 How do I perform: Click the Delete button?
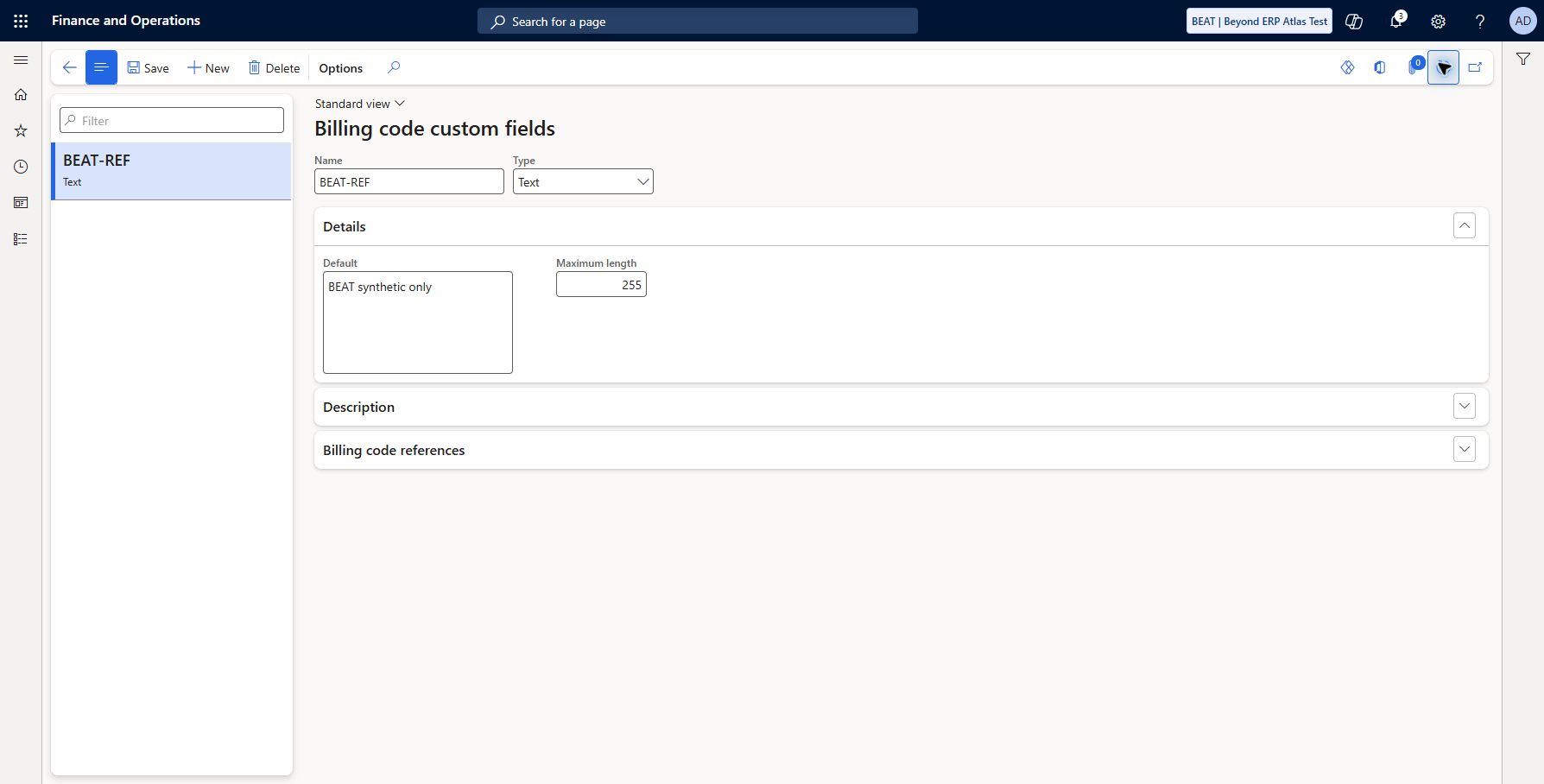(x=274, y=67)
